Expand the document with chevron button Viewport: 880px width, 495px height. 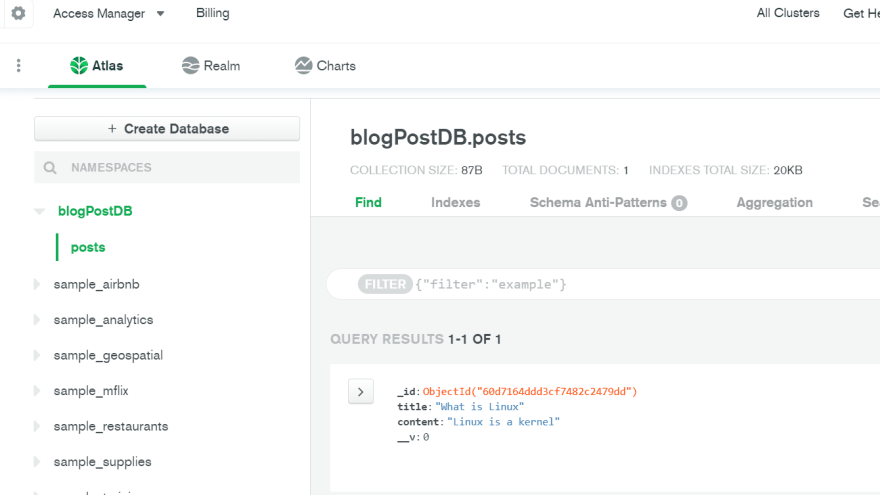coord(361,392)
